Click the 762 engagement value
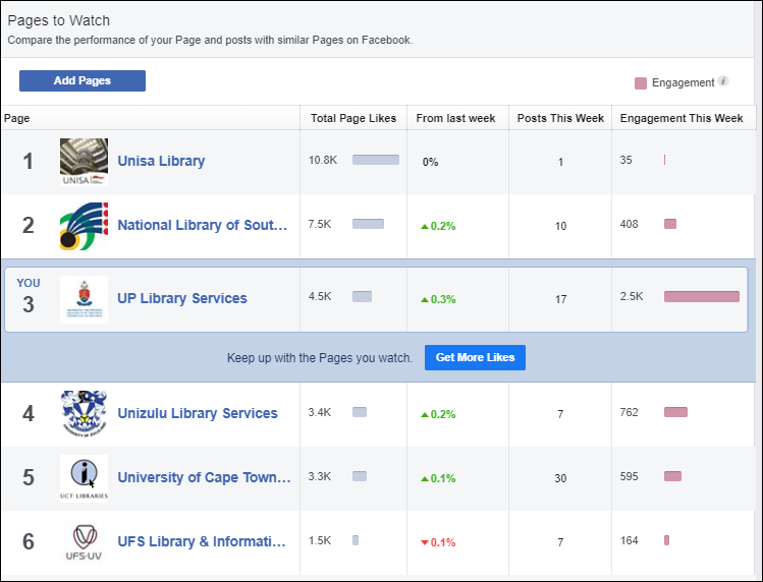The height and width of the screenshot is (582, 763). pos(629,412)
